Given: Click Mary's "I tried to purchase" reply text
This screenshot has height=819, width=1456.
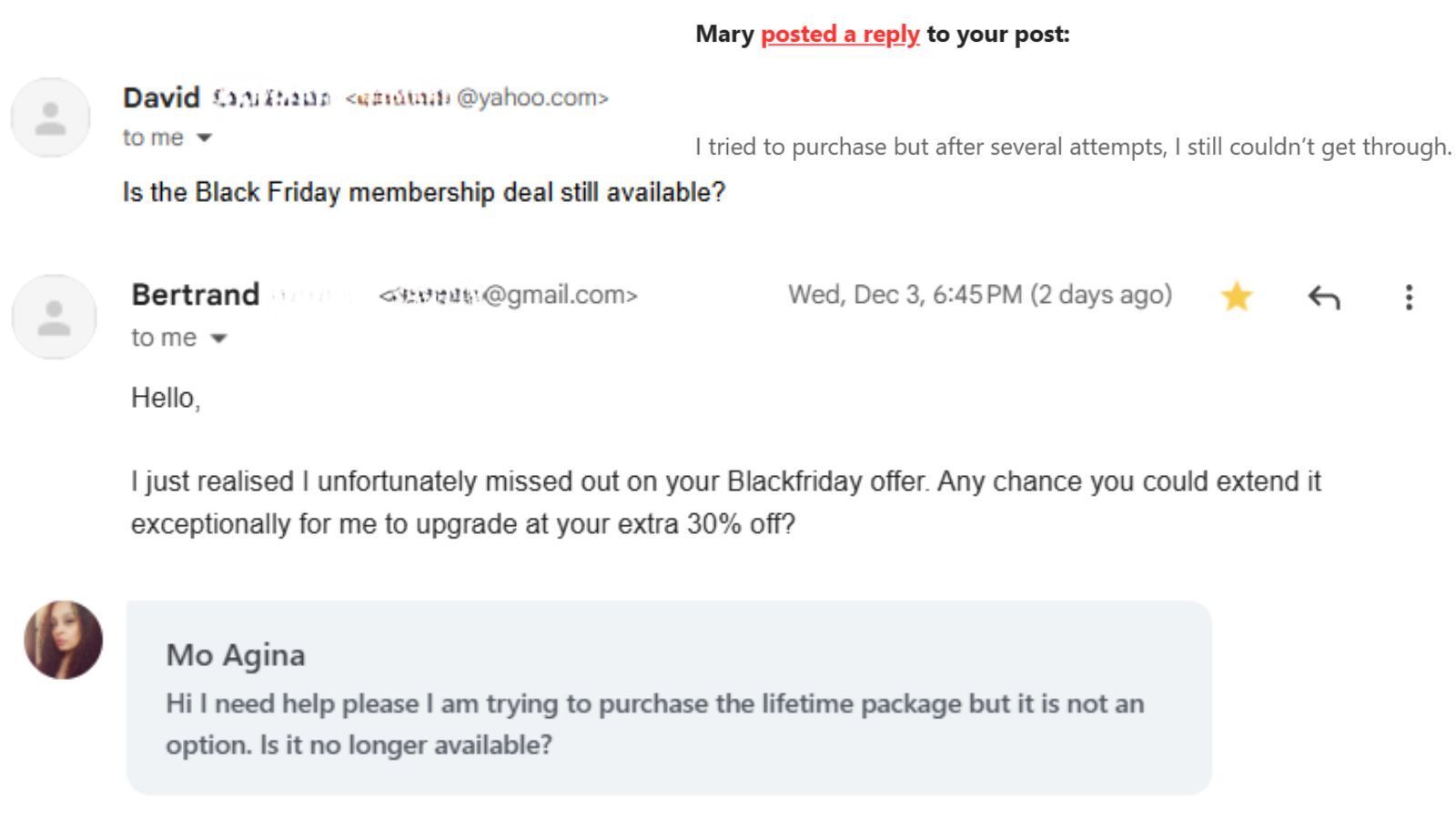Looking at the screenshot, I should coord(1072,147).
